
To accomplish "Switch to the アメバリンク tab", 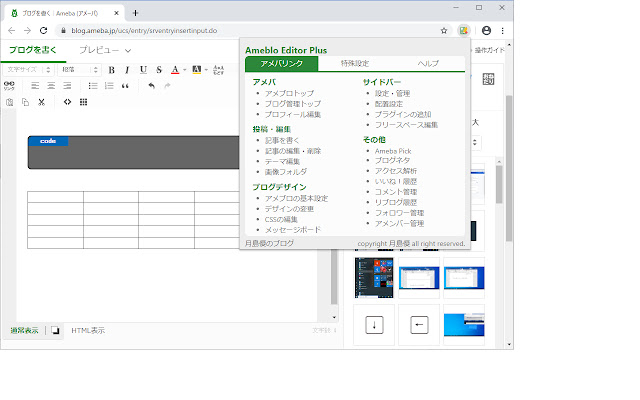I will point(281,64).
